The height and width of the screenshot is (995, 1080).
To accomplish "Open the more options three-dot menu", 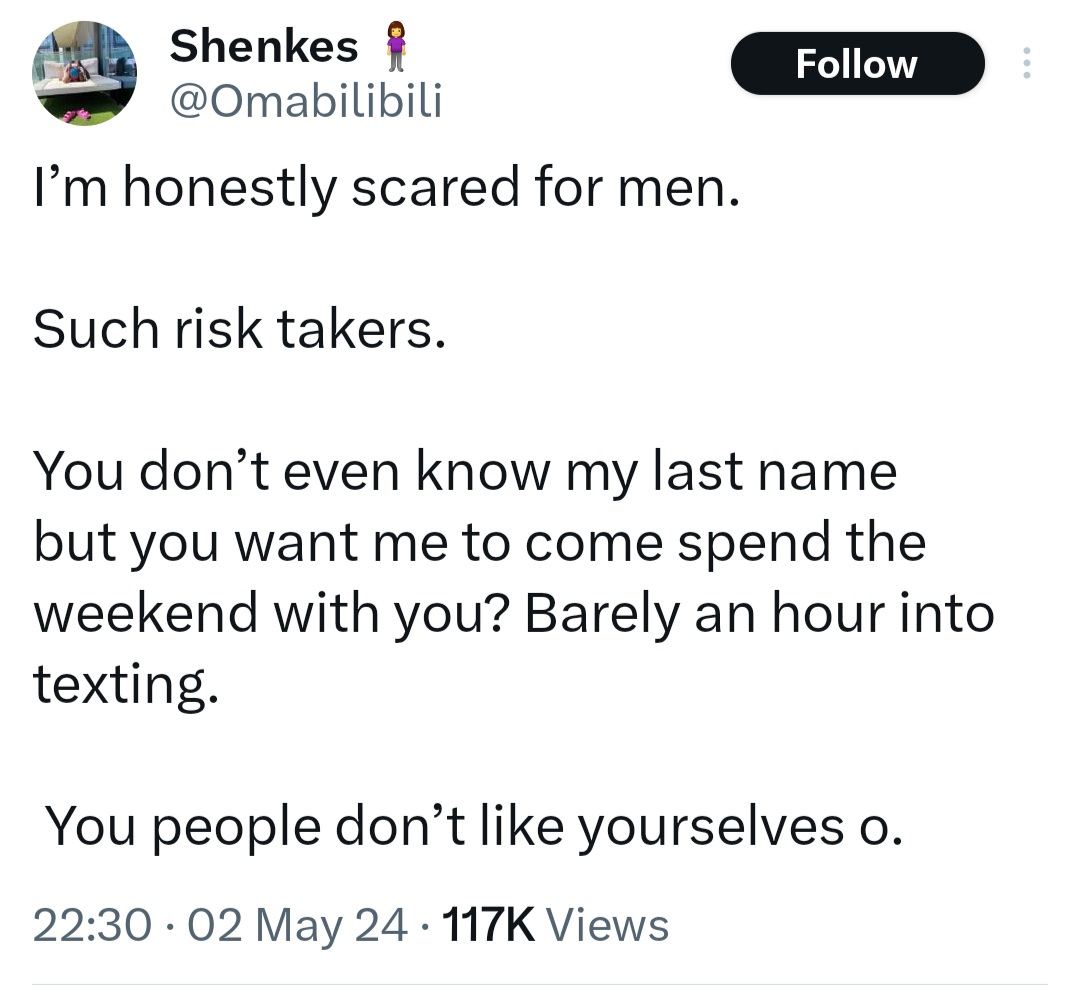I will [x=1024, y=64].
